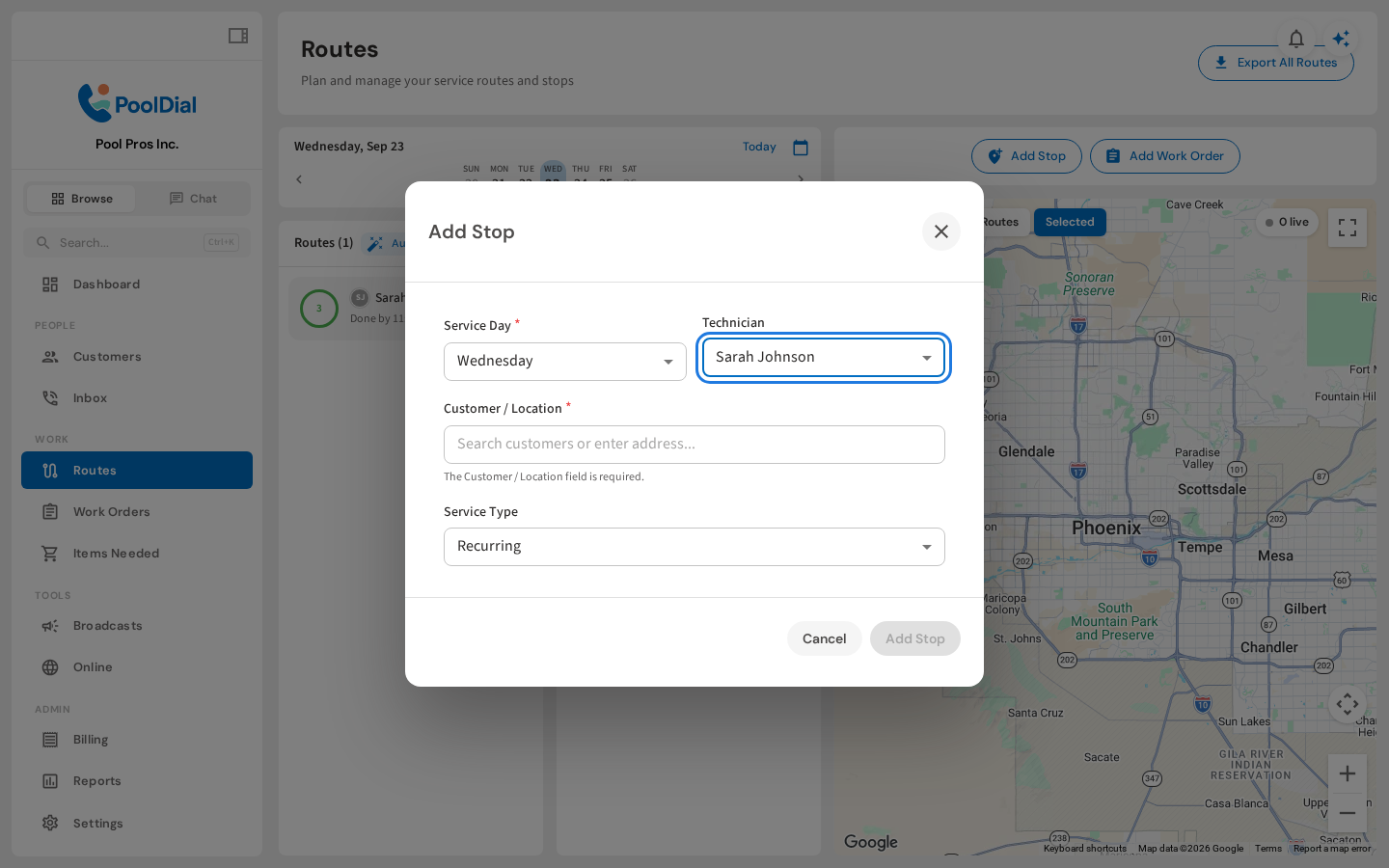Open the Service Day dropdown
The width and height of the screenshot is (1389, 868).
[x=565, y=362]
